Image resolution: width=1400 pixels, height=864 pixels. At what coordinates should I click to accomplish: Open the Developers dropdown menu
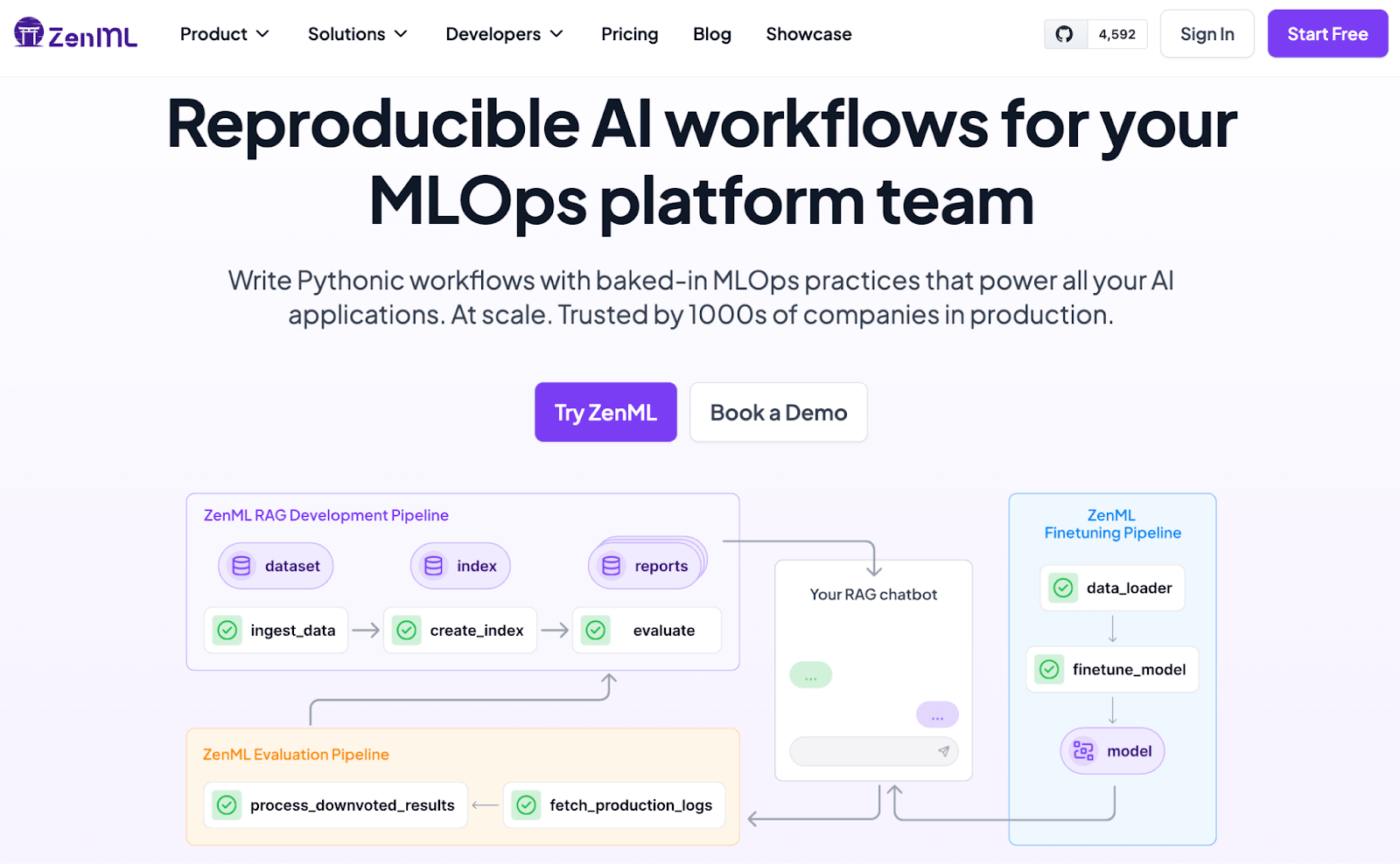pyautogui.click(x=504, y=34)
